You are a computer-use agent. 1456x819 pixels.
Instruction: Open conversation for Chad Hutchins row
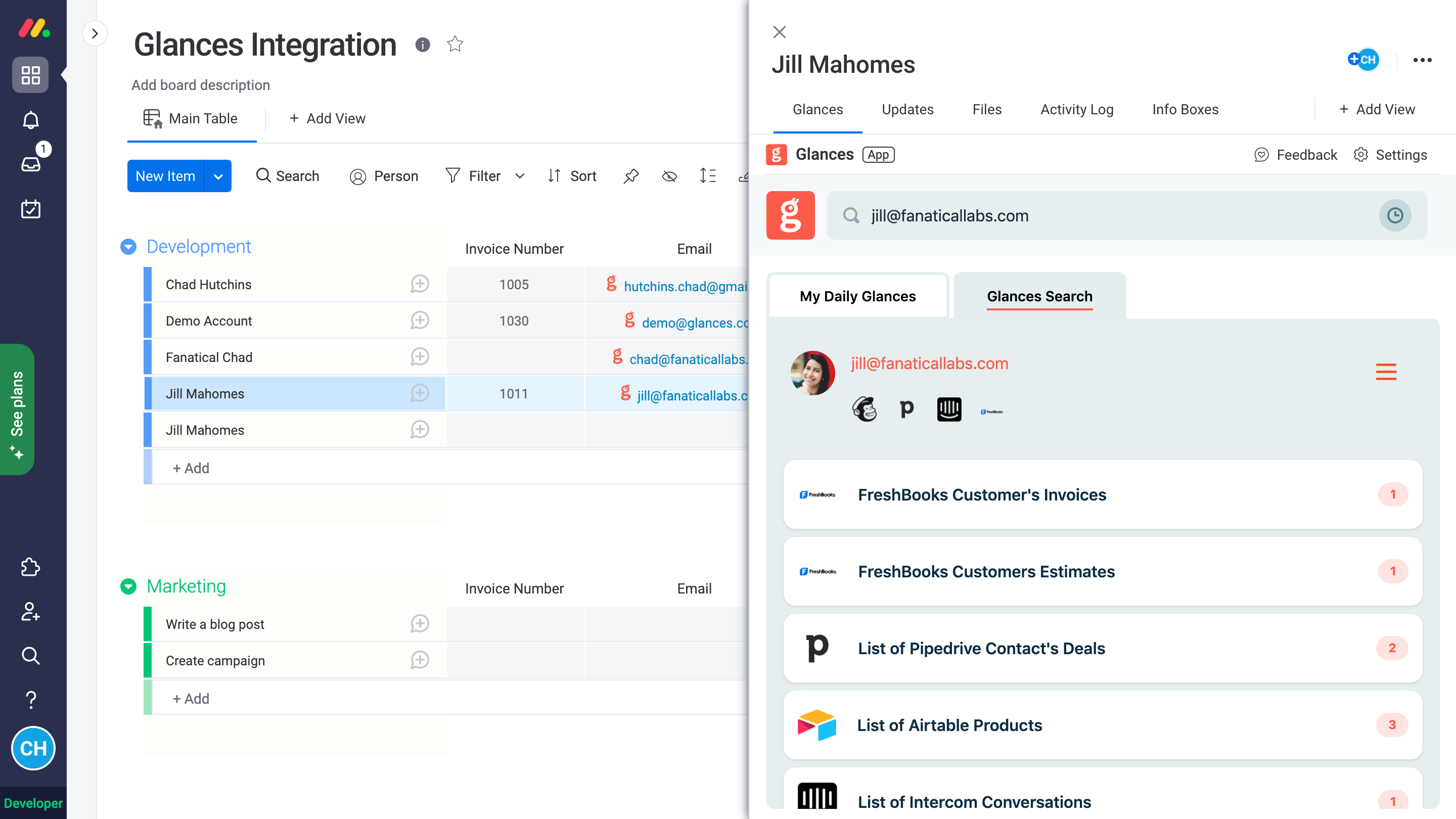[420, 284]
